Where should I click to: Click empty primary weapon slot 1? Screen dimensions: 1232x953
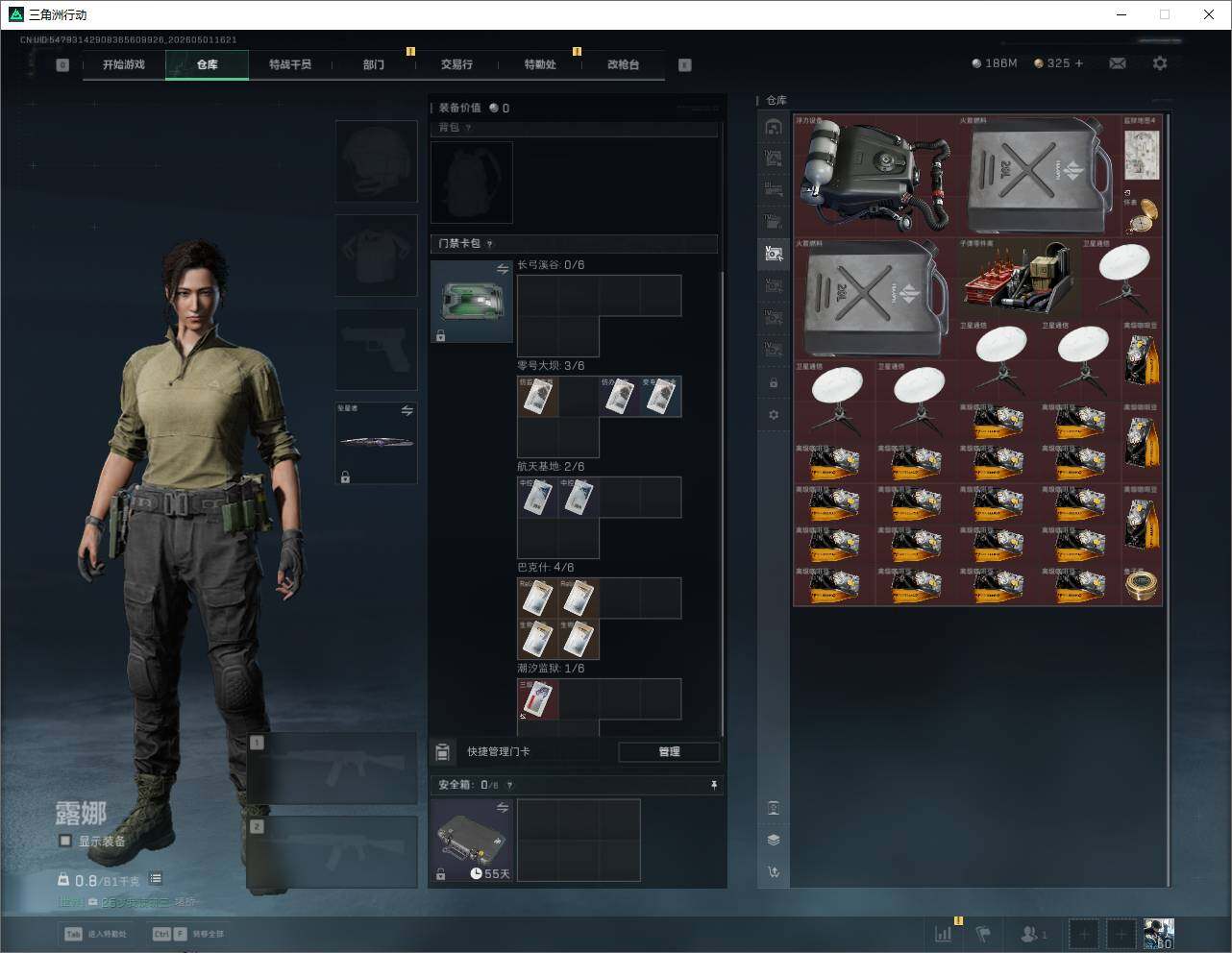[333, 769]
